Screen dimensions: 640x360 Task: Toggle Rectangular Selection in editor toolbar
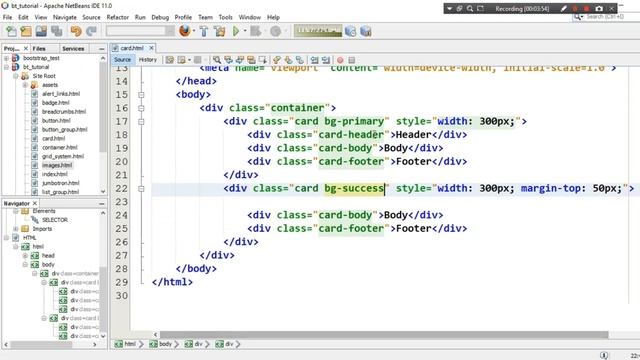(262, 60)
